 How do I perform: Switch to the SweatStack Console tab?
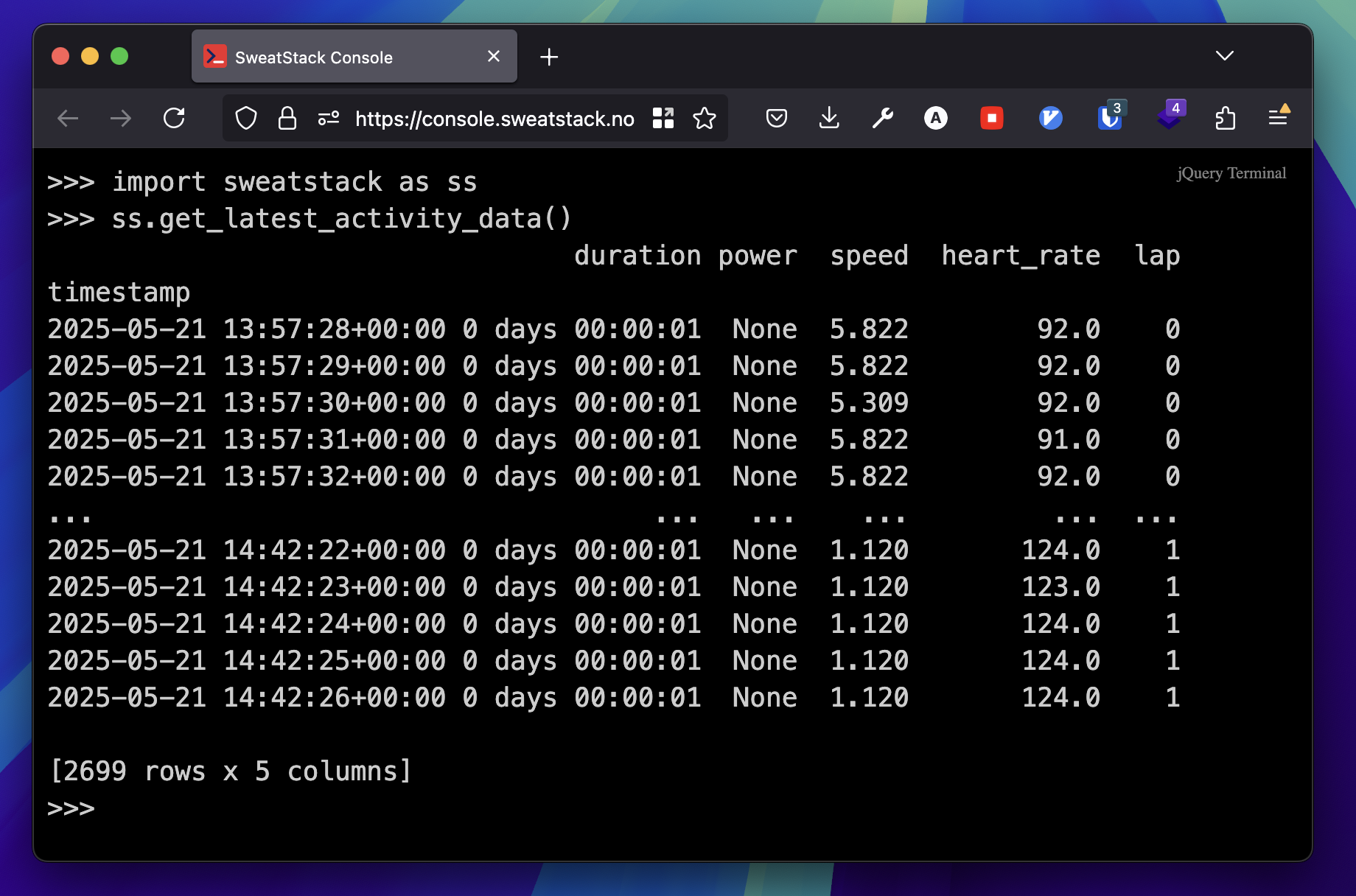click(x=354, y=56)
